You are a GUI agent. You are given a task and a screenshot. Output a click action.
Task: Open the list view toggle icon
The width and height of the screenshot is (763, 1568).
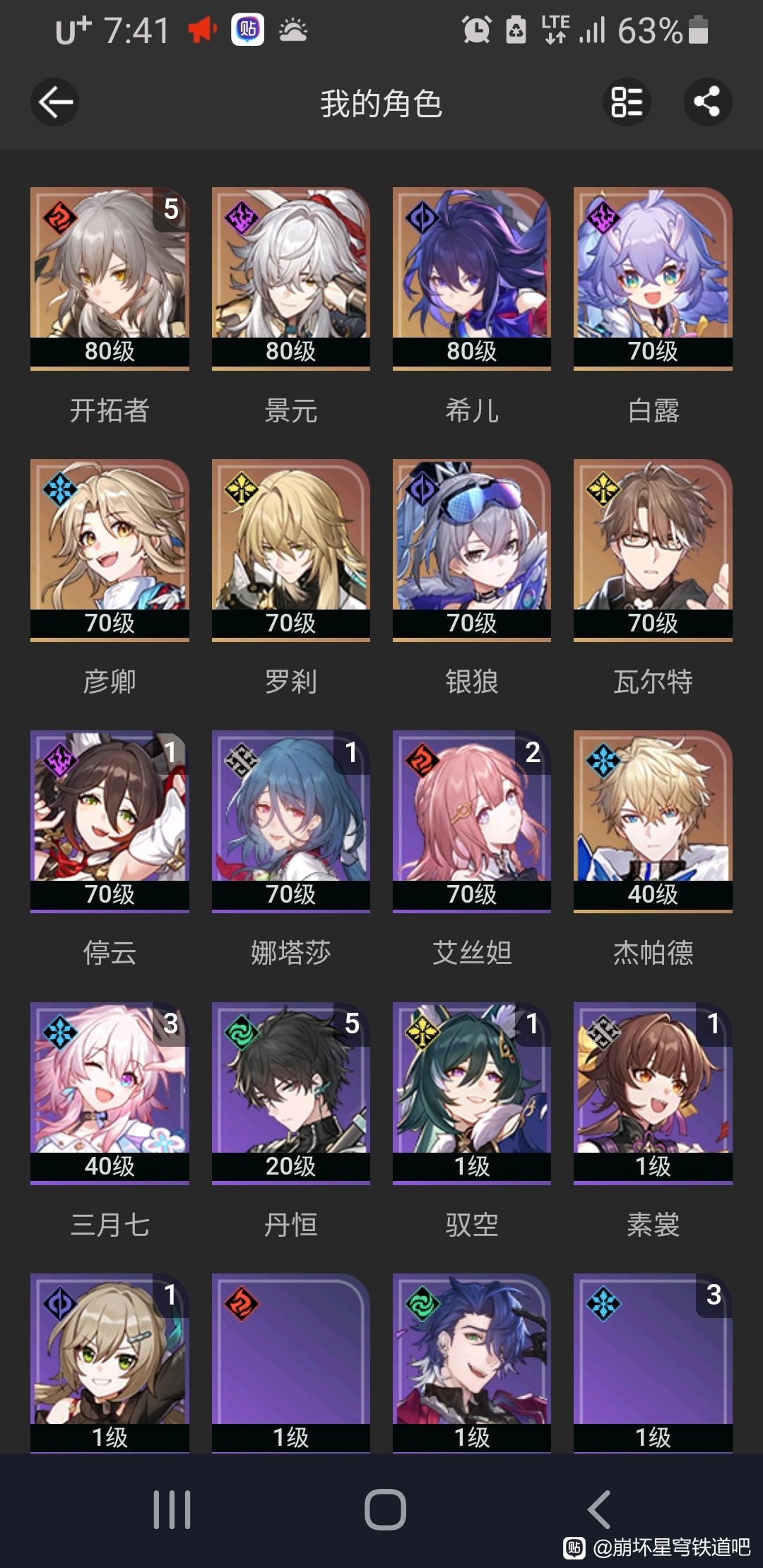(626, 102)
